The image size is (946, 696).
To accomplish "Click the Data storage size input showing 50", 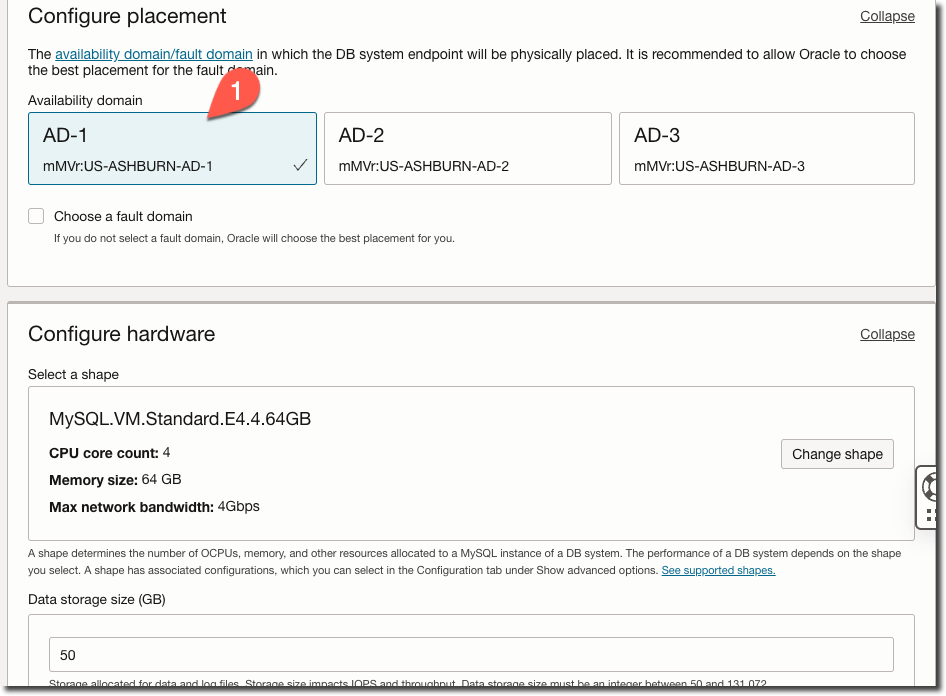I will 472,654.
